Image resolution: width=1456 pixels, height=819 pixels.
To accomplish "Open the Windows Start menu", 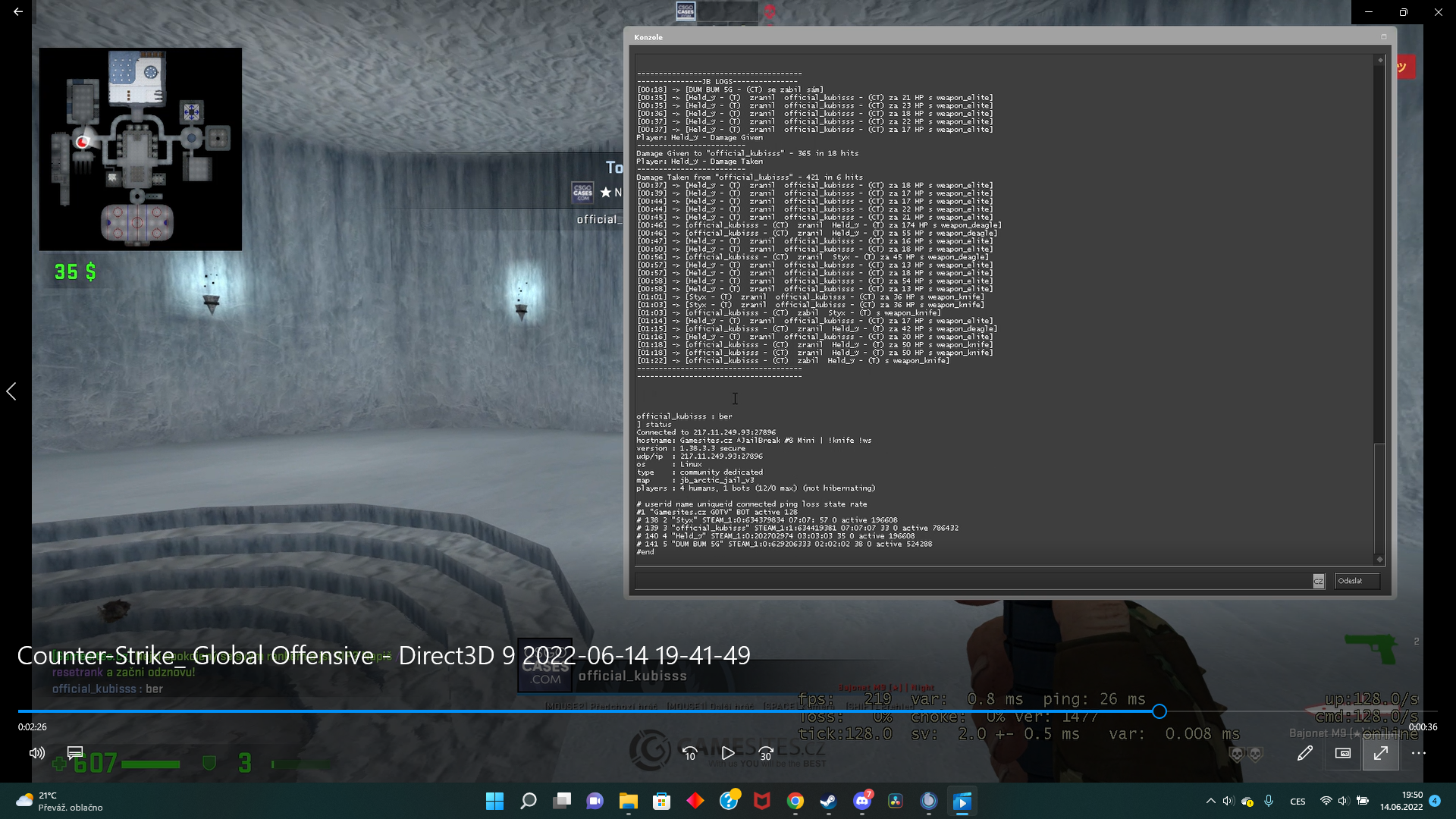I will (x=494, y=801).
